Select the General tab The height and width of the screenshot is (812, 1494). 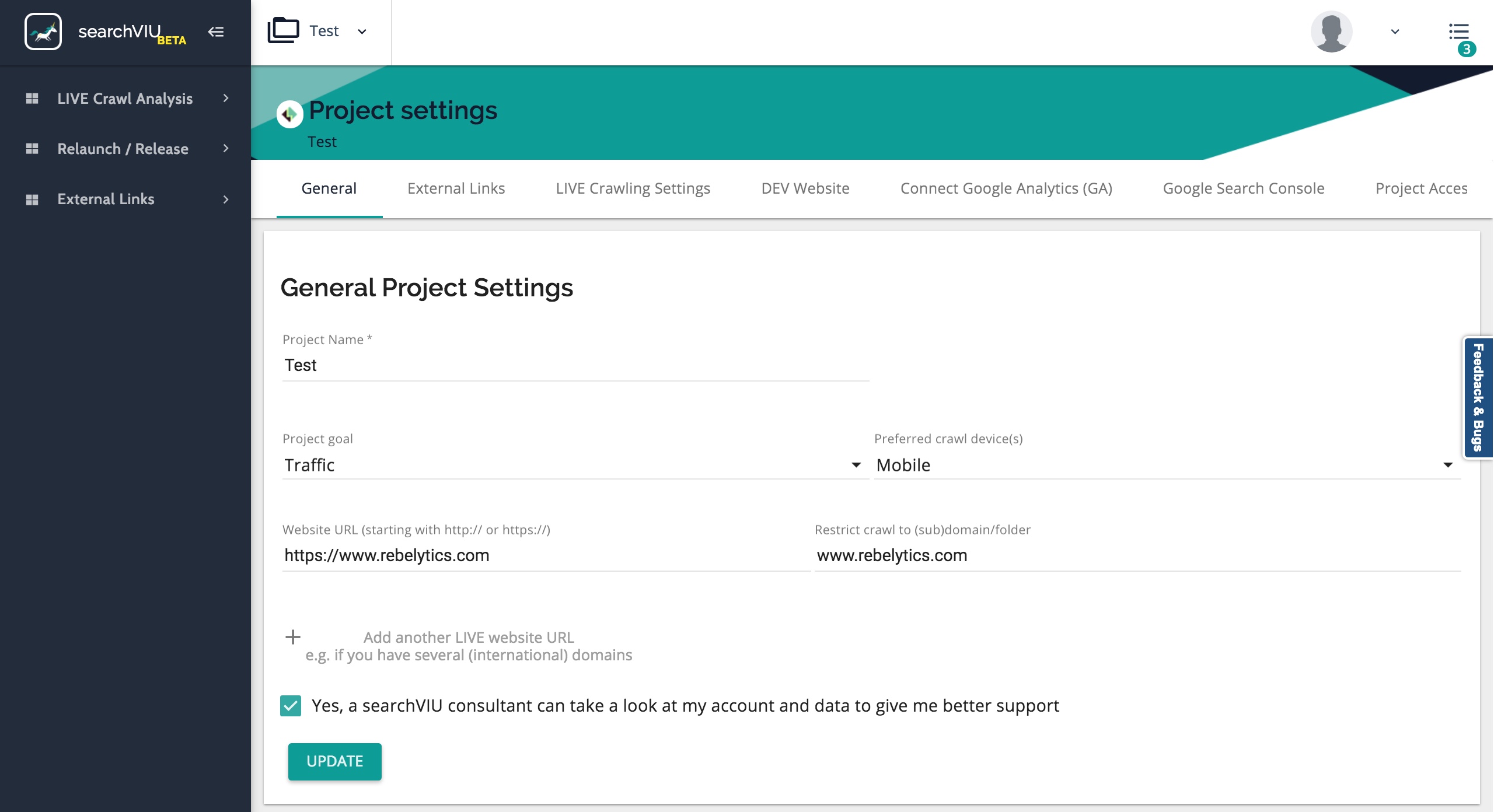pyautogui.click(x=329, y=188)
